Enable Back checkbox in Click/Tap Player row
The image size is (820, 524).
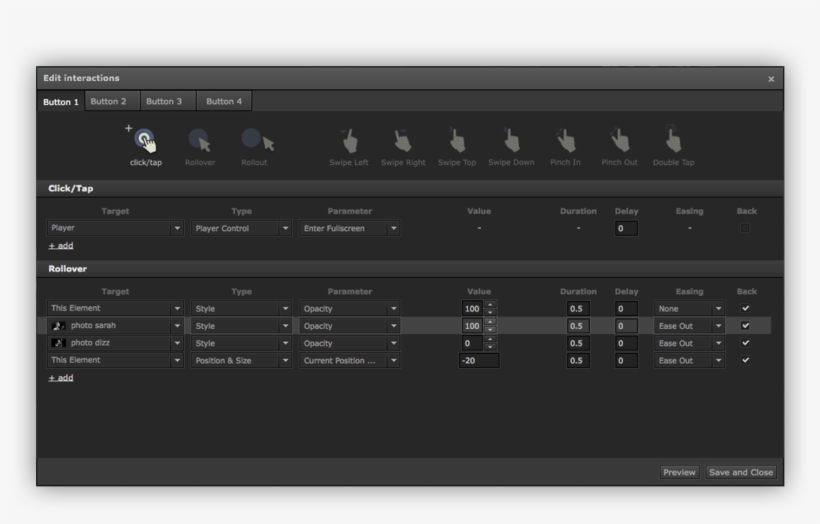coord(745,228)
